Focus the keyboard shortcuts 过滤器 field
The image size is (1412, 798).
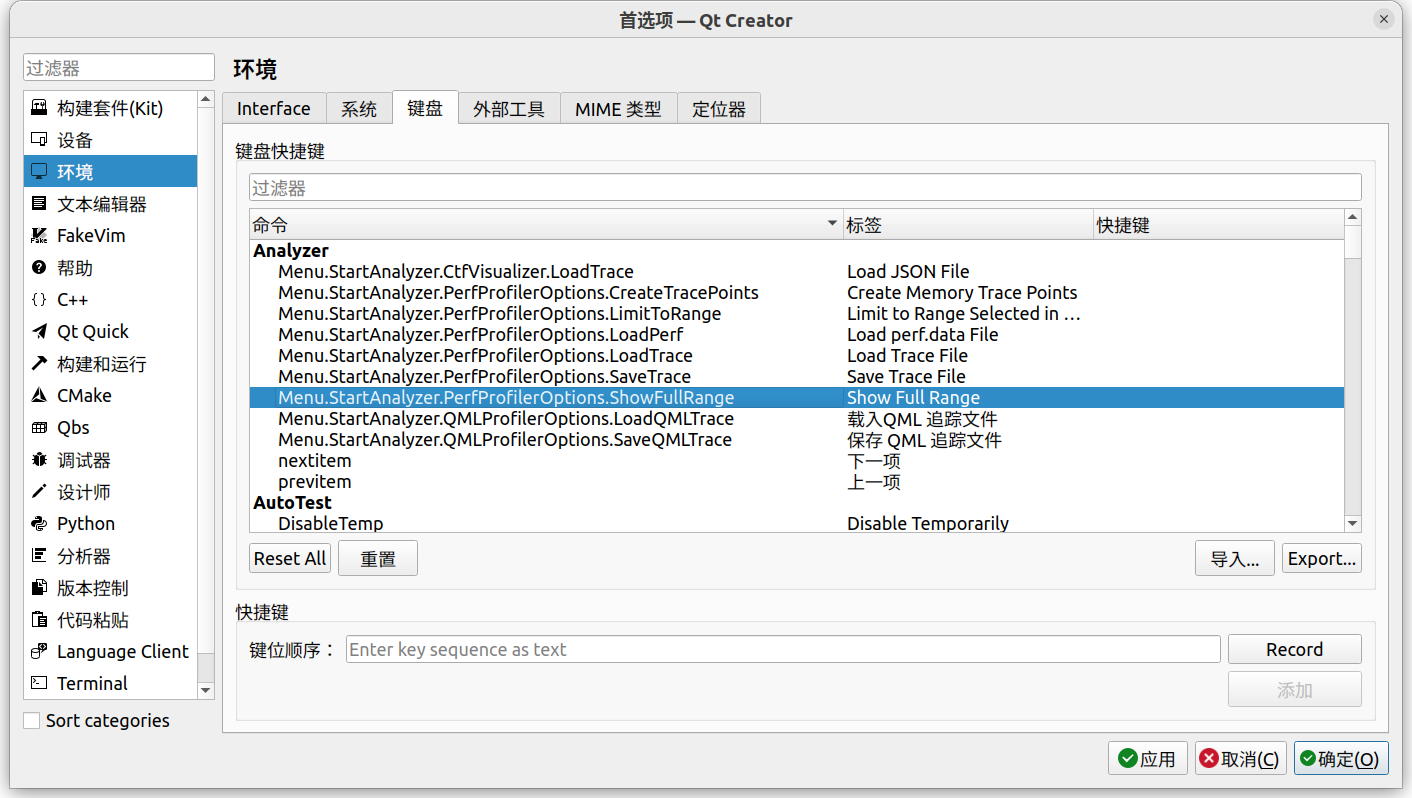point(805,187)
